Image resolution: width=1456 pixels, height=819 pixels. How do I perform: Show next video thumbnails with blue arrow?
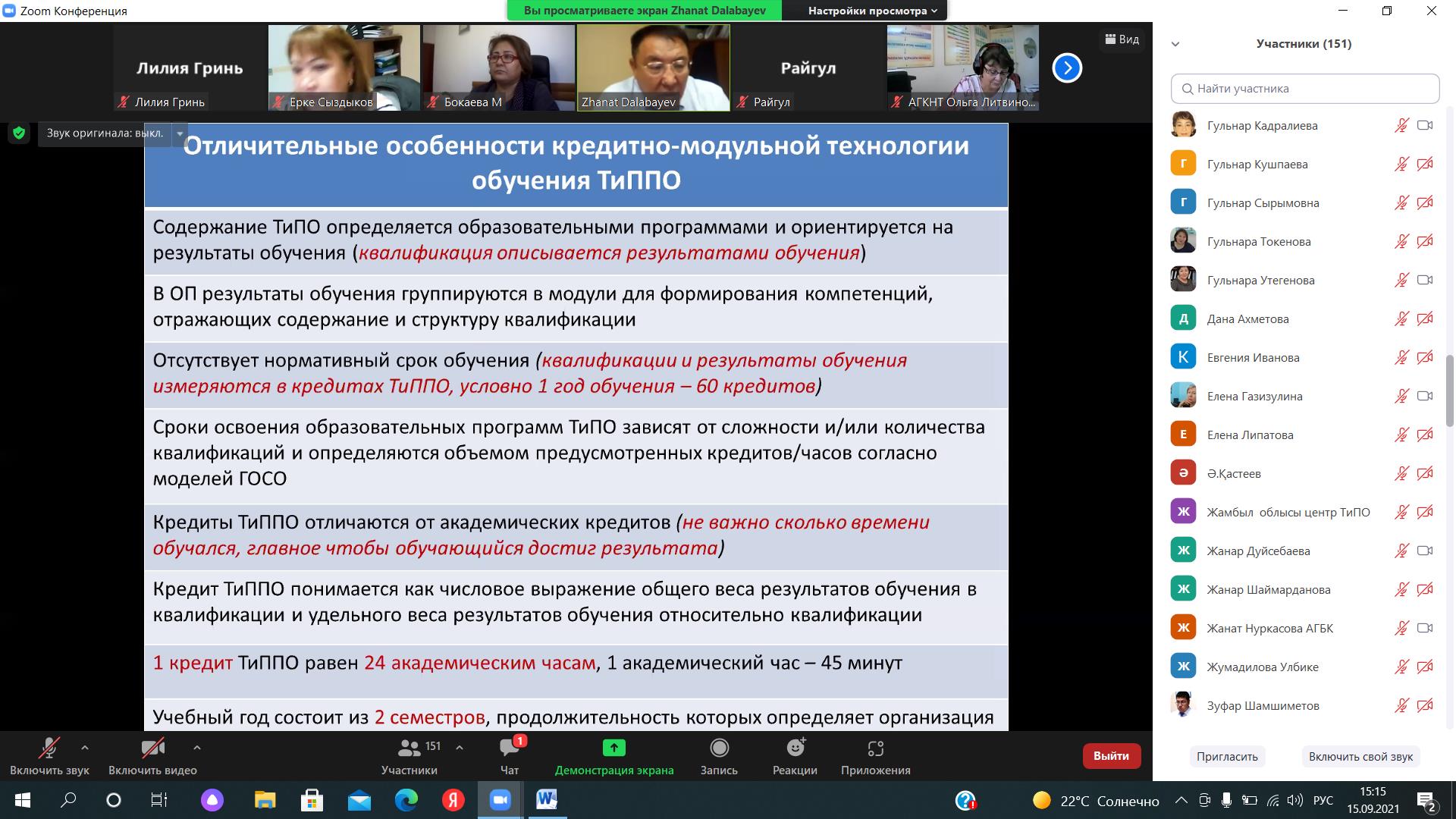(x=1067, y=68)
